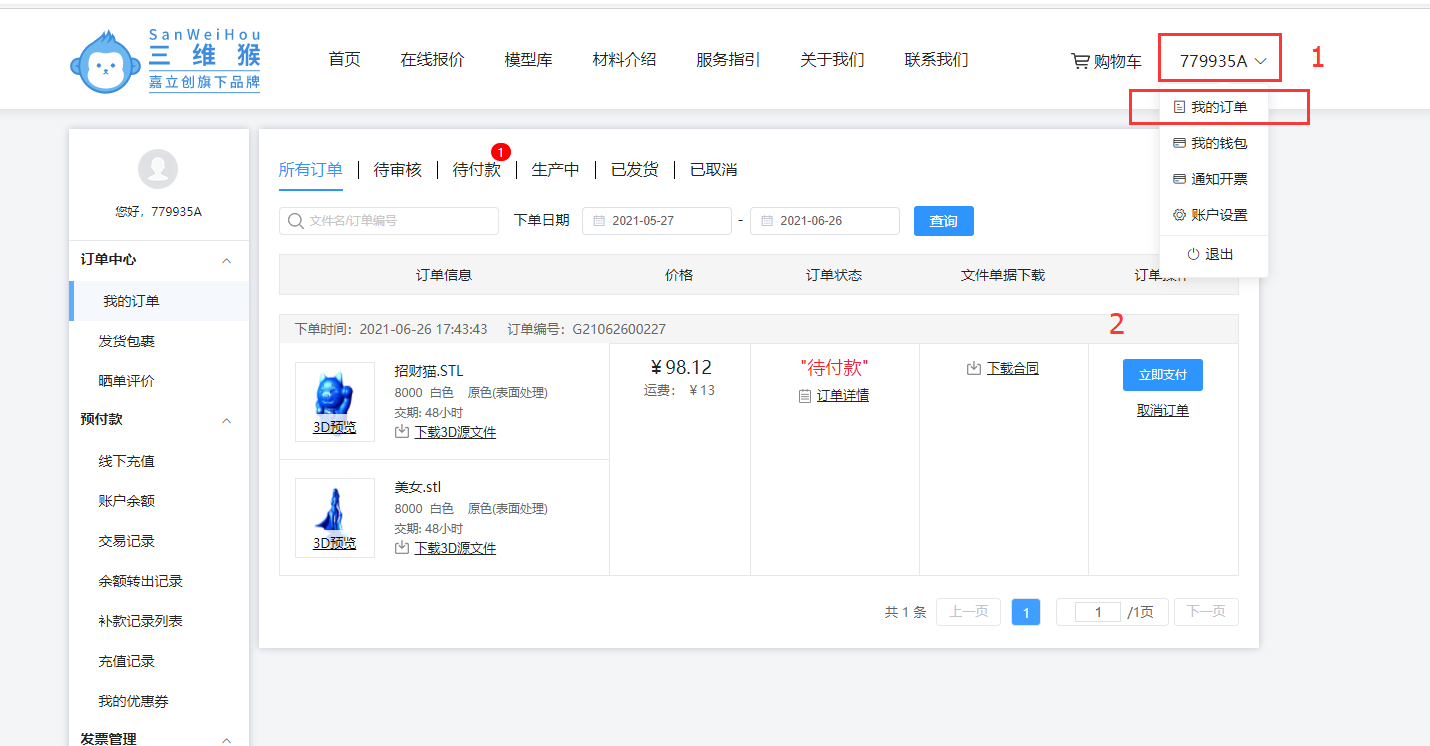Viewport: 1430px width, 746px height.
Task: Collapse the 预付款 sidebar section
Action: point(226,420)
